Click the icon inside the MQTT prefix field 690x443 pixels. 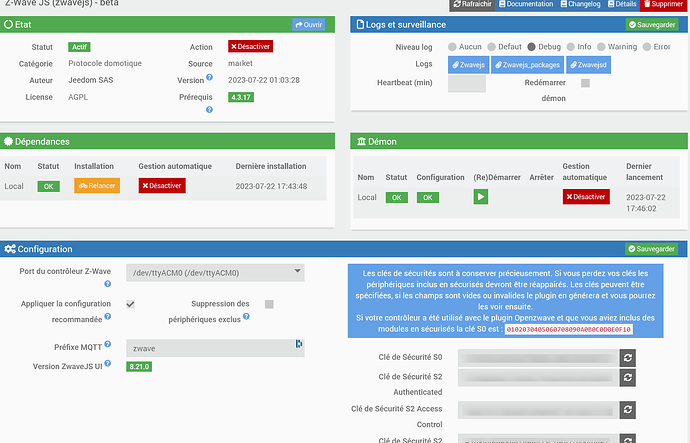(299, 344)
